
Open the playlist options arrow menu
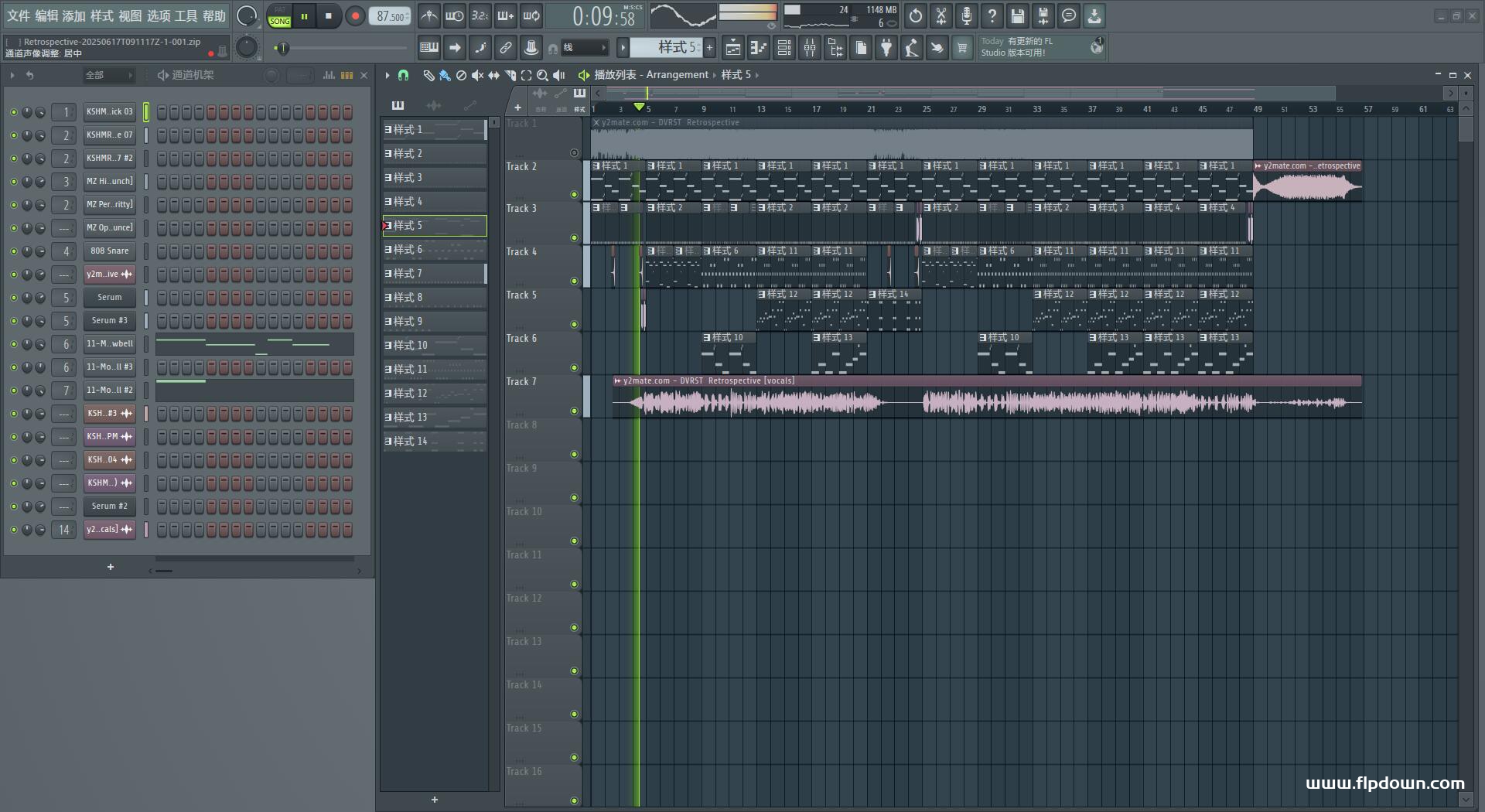387,75
